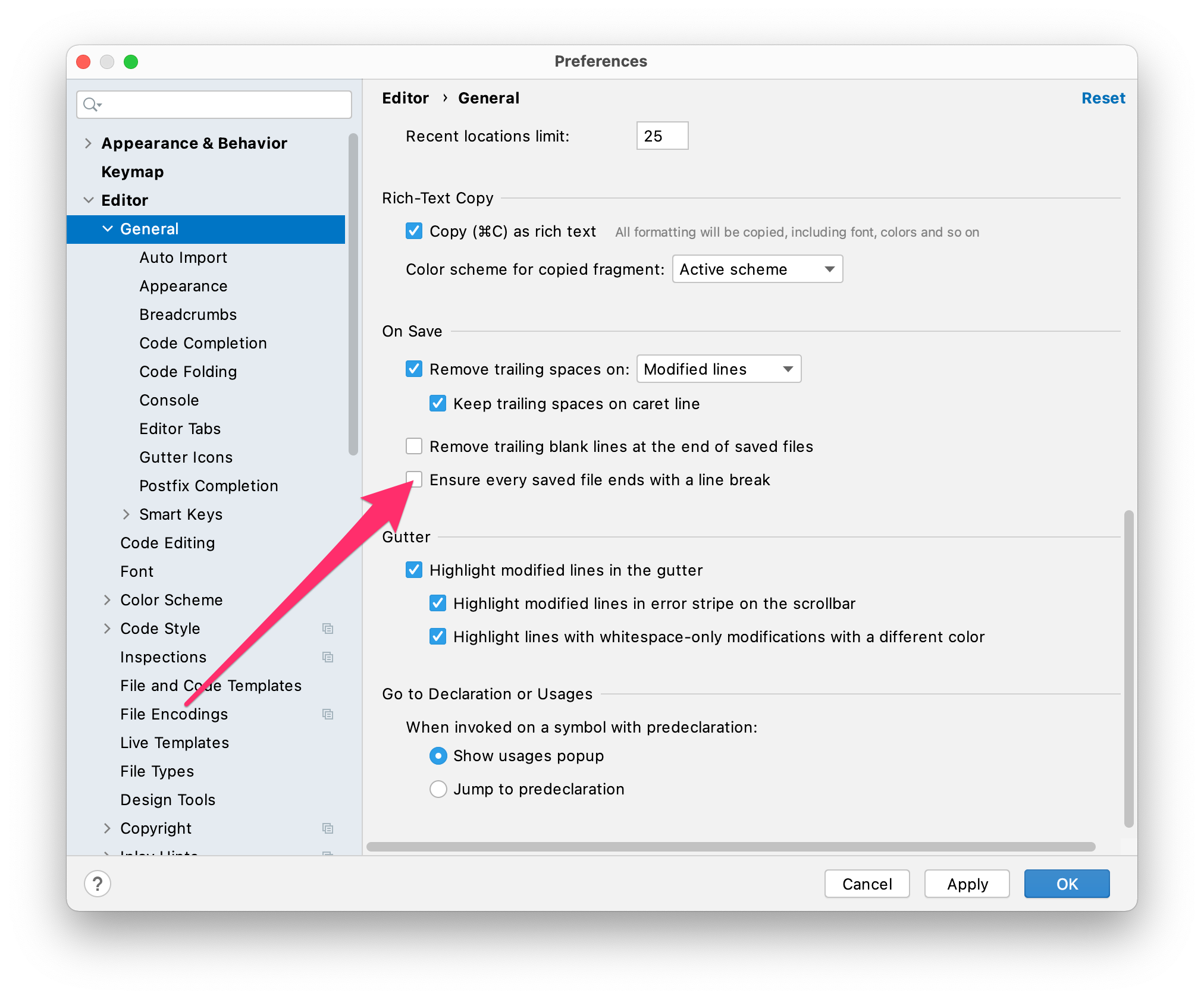
Task: Open the Modified lines dropdown
Action: (719, 369)
